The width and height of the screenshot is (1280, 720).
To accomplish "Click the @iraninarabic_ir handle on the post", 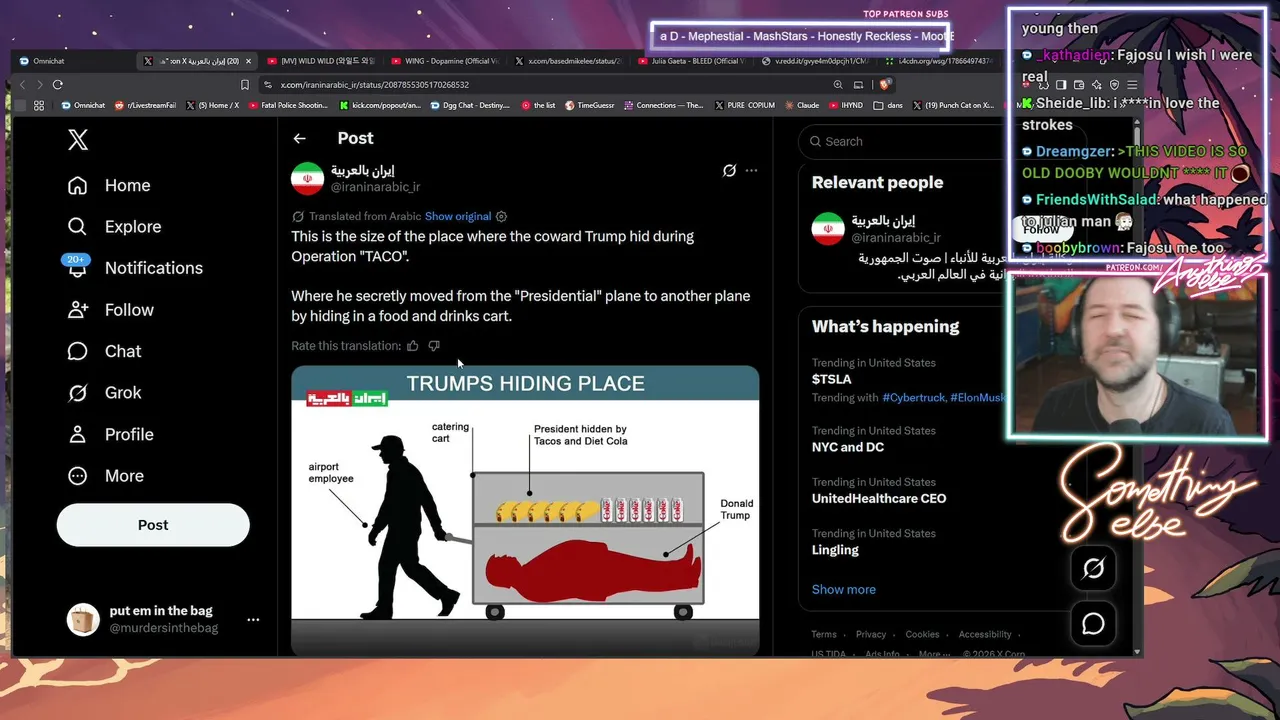I will click(x=375, y=187).
